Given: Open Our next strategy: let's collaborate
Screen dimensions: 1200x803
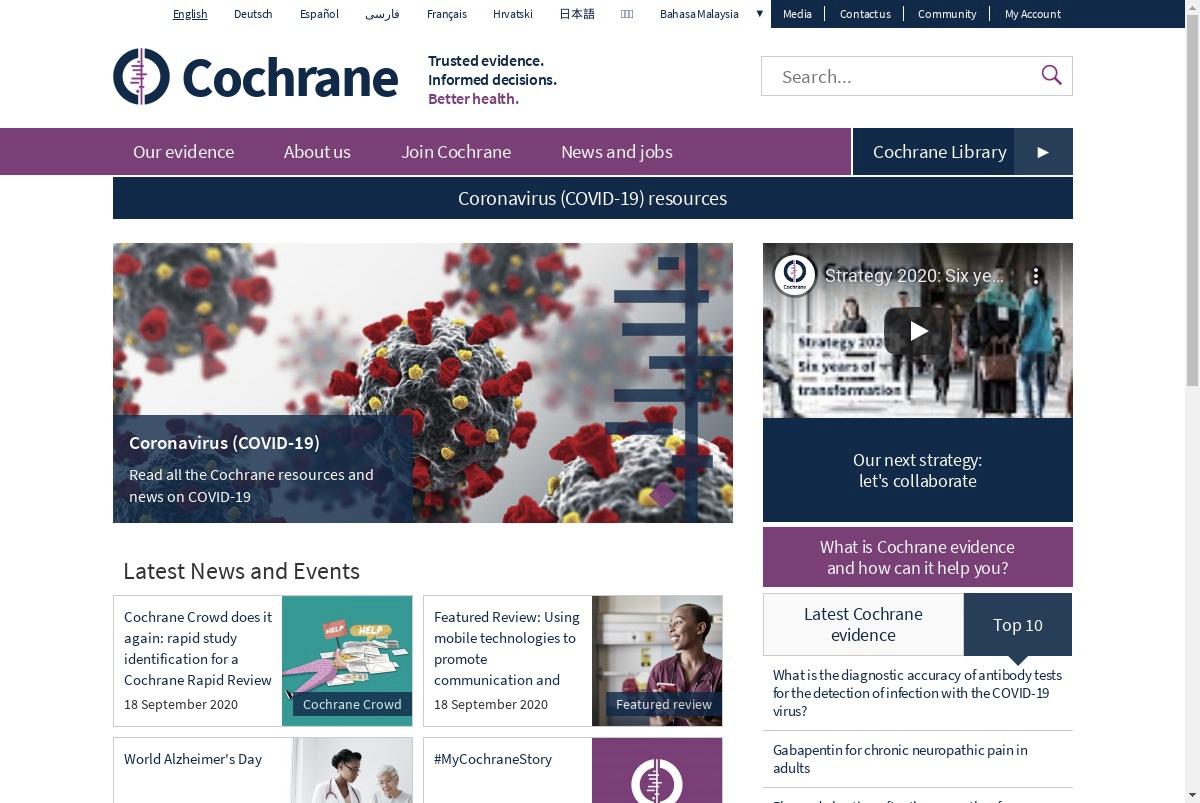Looking at the screenshot, I should [x=918, y=470].
